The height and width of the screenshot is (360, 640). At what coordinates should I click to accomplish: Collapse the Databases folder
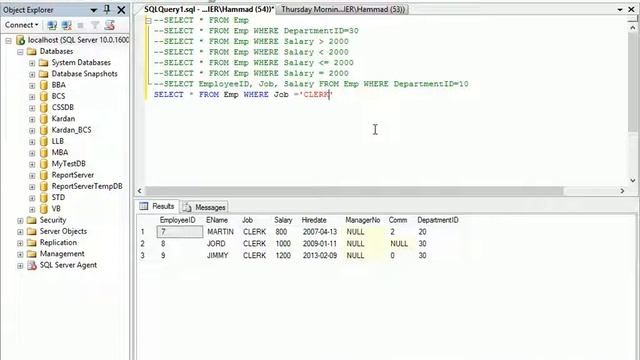point(20,52)
